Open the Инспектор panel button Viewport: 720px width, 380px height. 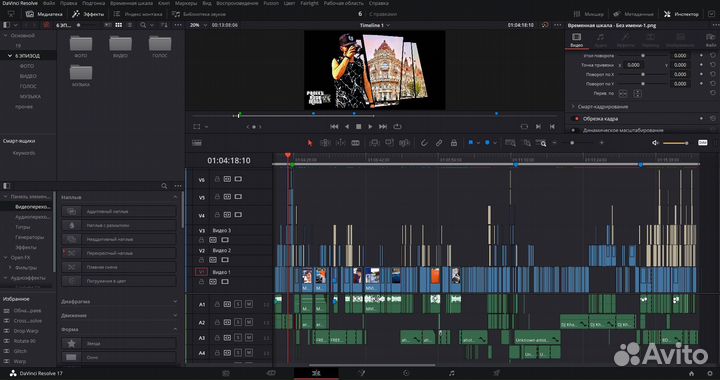(681, 14)
